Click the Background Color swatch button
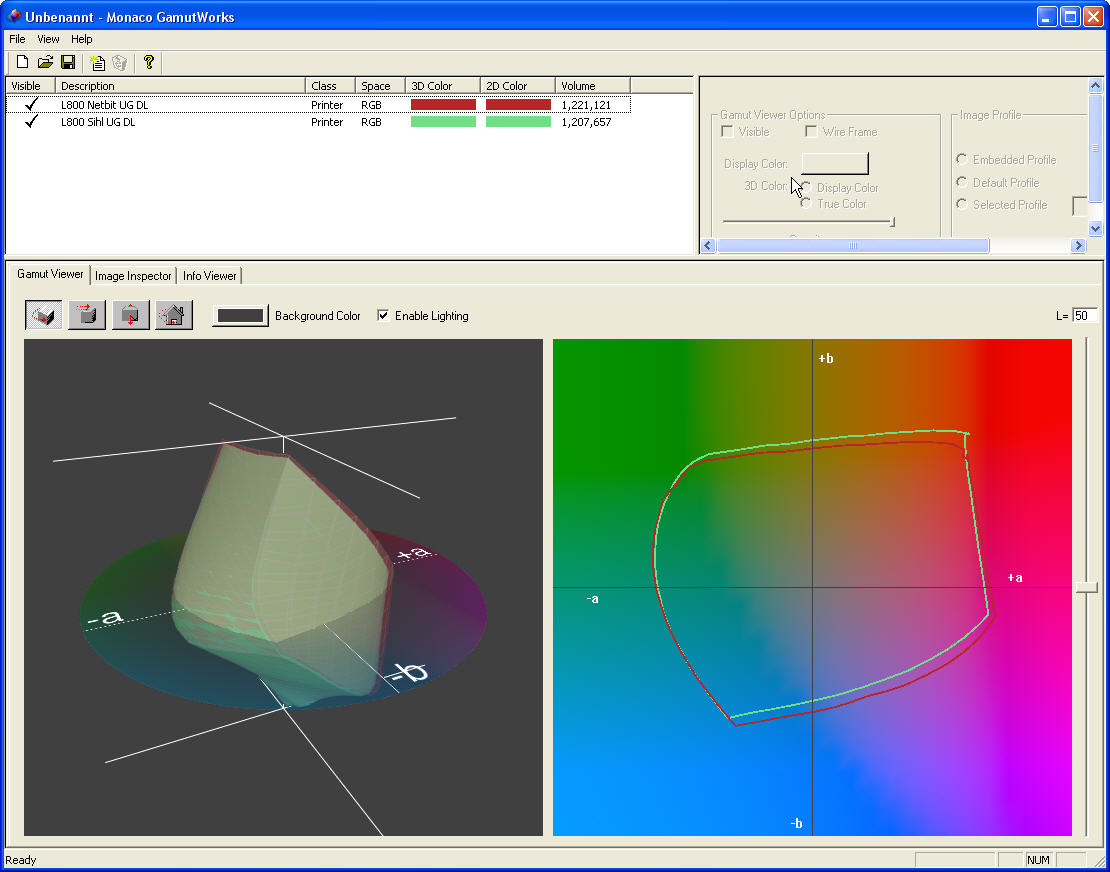This screenshot has height=872, width=1110. click(240, 316)
